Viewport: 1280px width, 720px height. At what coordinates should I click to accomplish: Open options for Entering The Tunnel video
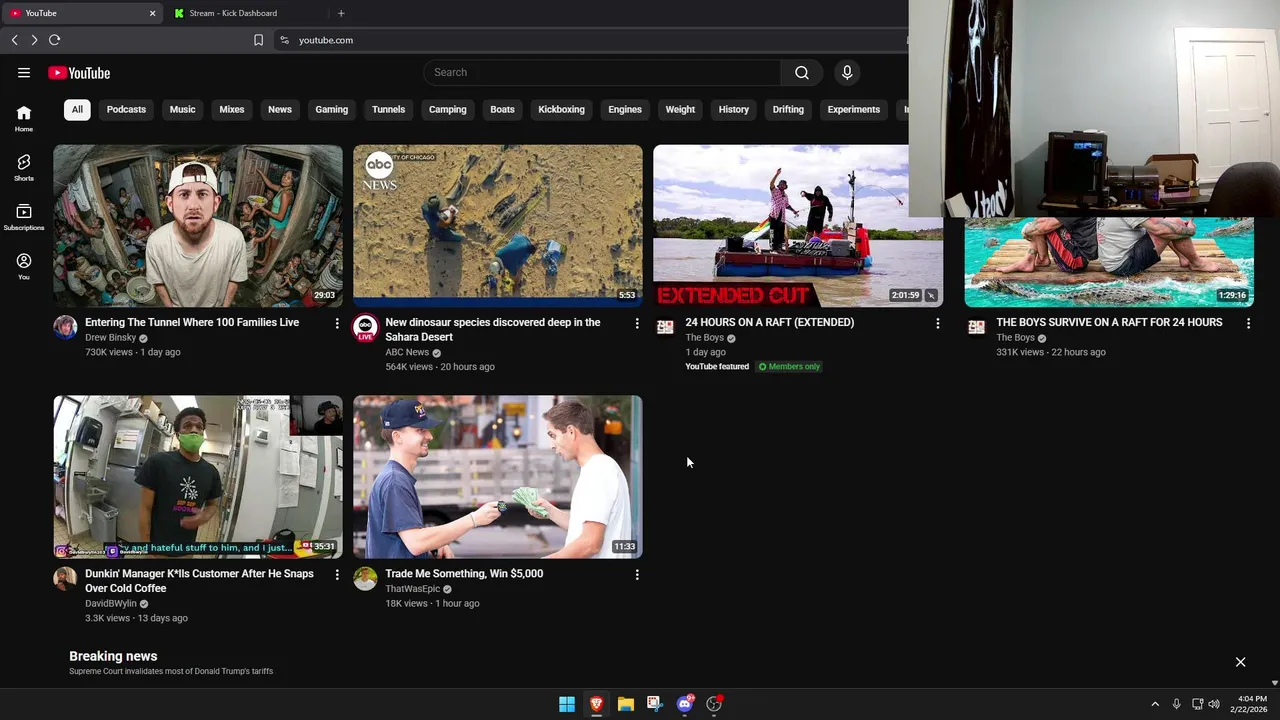(x=337, y=323)
